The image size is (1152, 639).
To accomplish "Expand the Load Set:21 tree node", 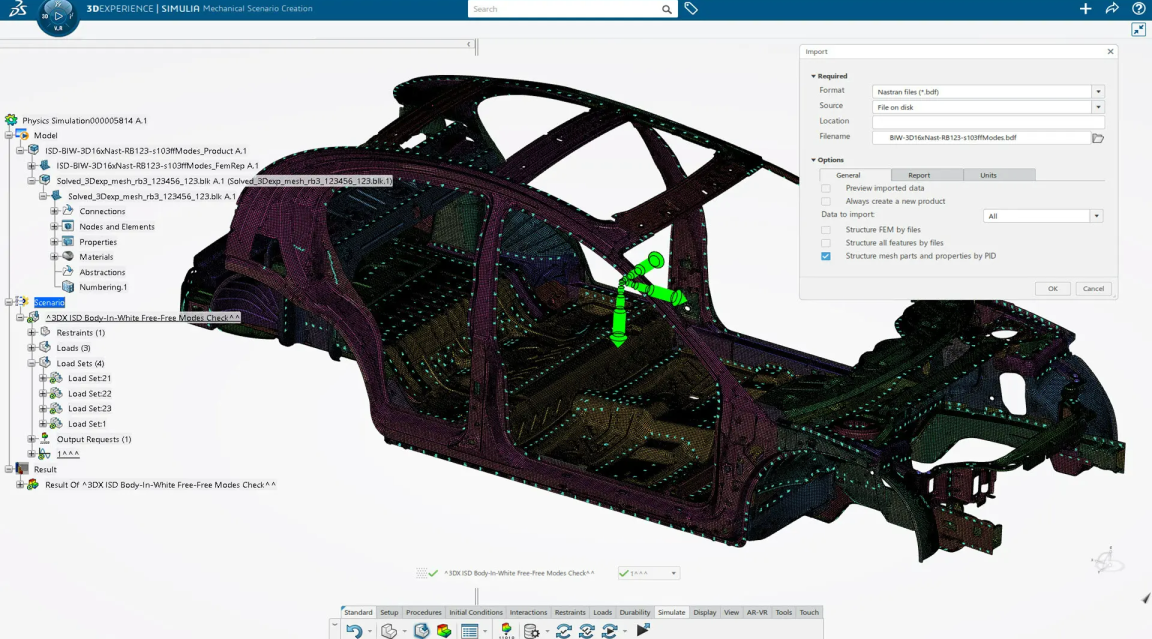I will (43, 378).
